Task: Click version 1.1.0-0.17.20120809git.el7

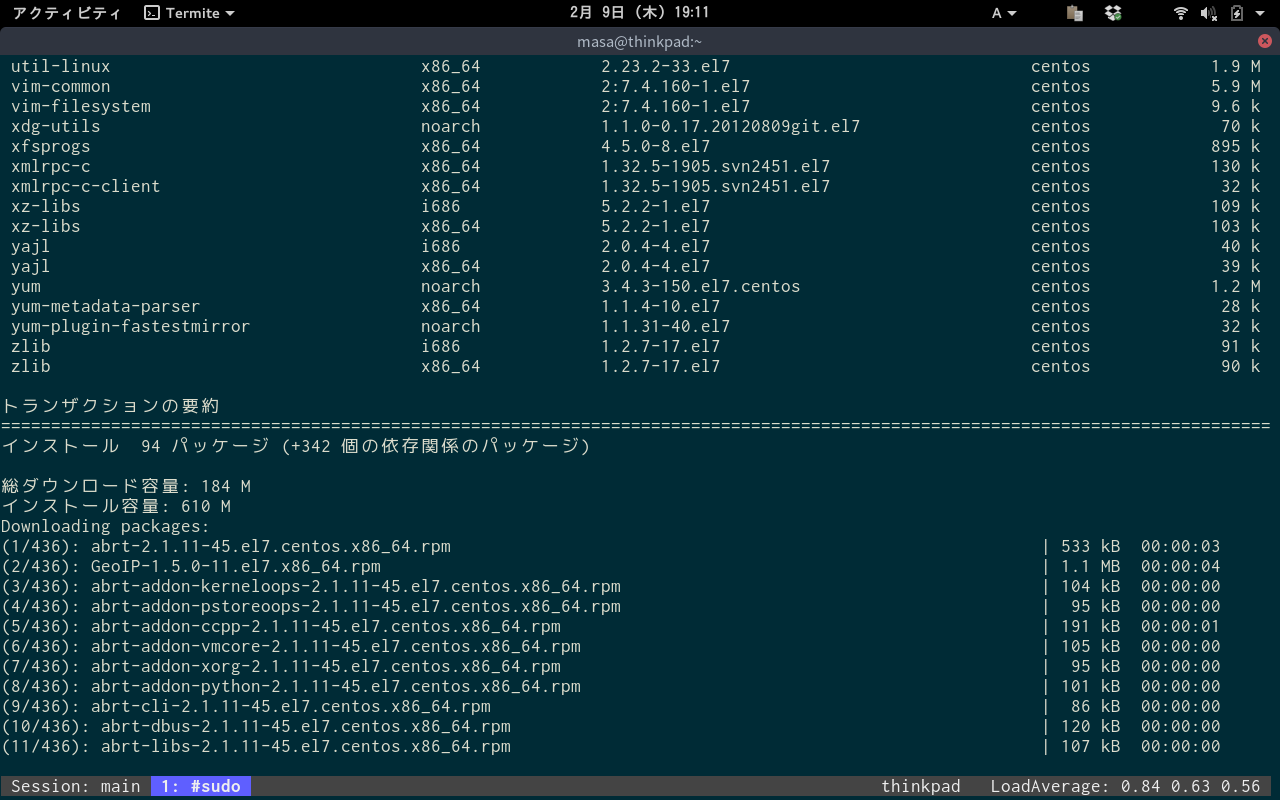Action: click(730, 126)
